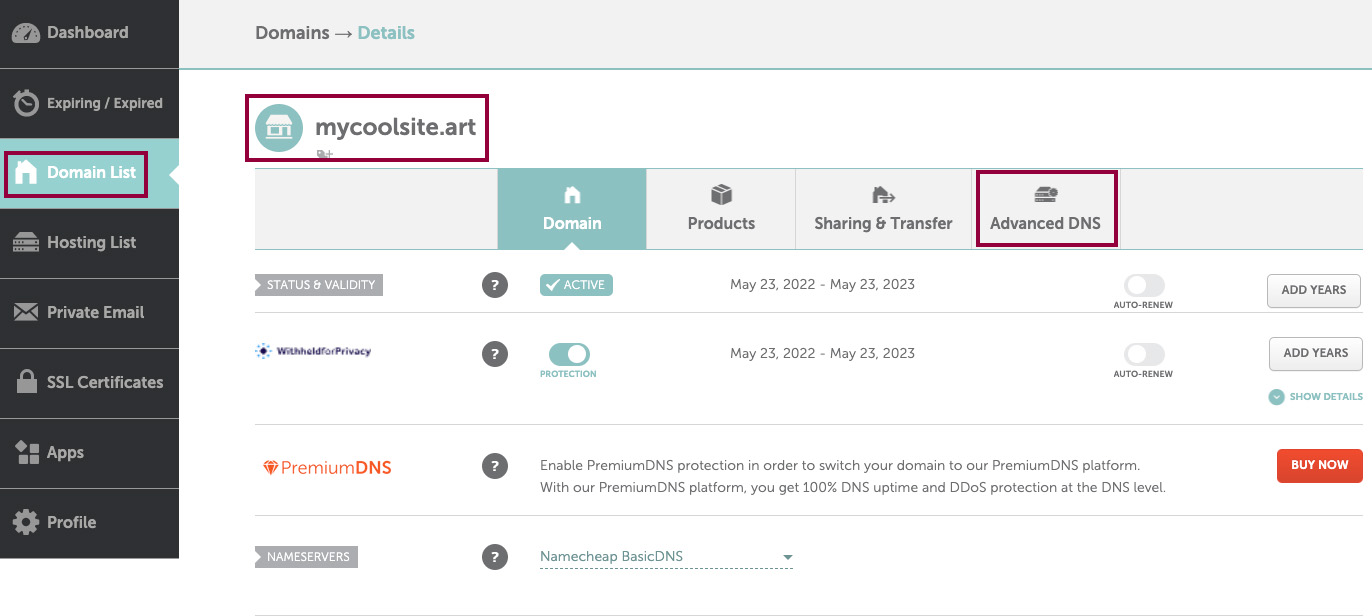
Task: Click the ACTIVE status badge
Action: click(x=576, y=285)
